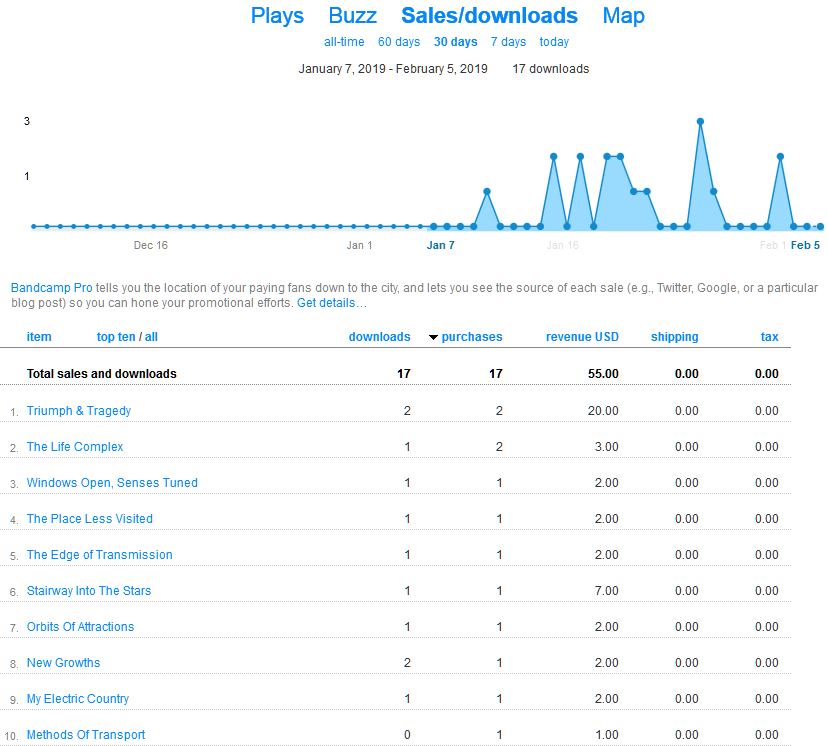
Task: Click the highest peak point on graph
Action: pyautogui.click(x=700, y=121)
